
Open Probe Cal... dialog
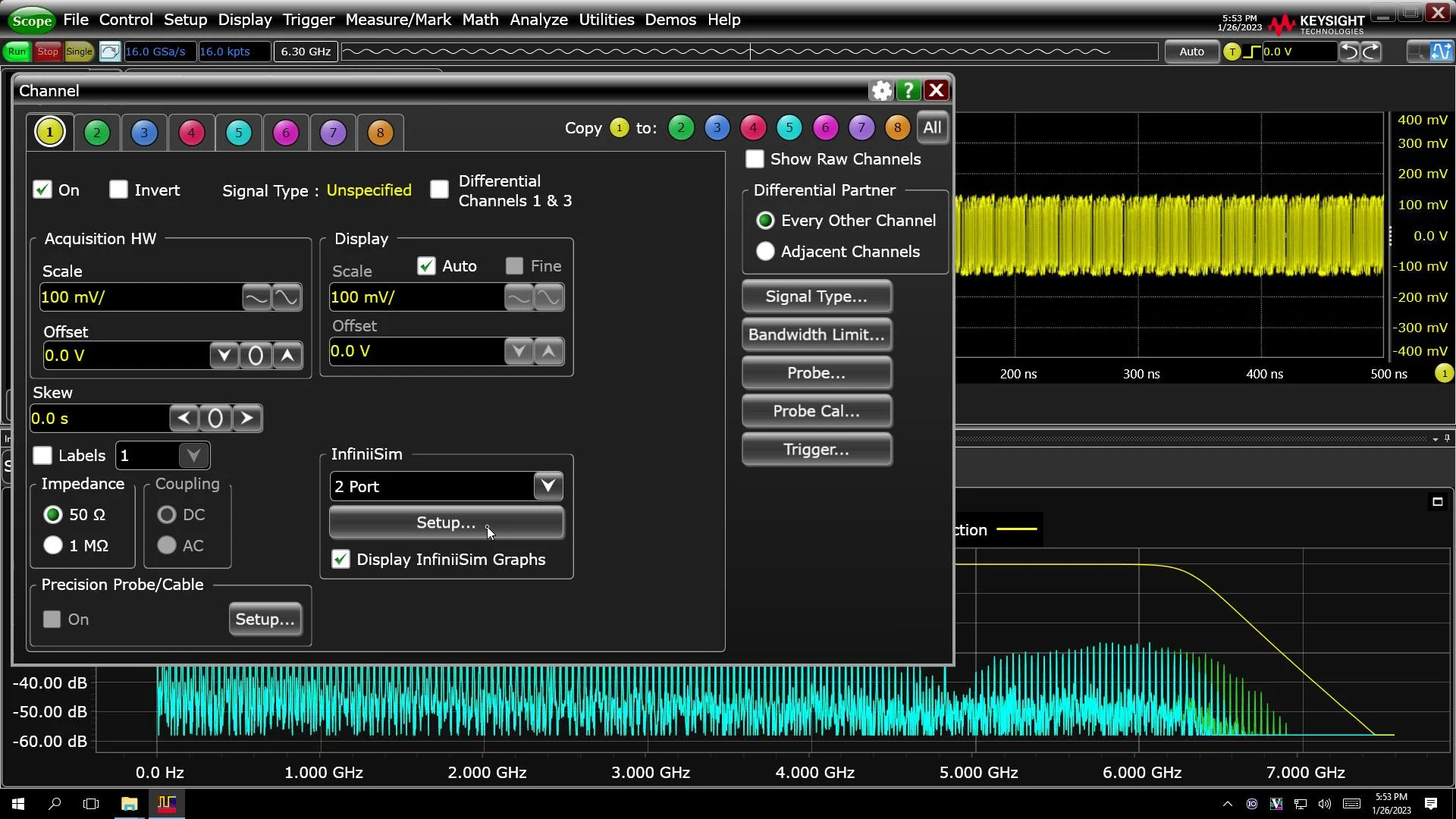(x=817, y=411)
